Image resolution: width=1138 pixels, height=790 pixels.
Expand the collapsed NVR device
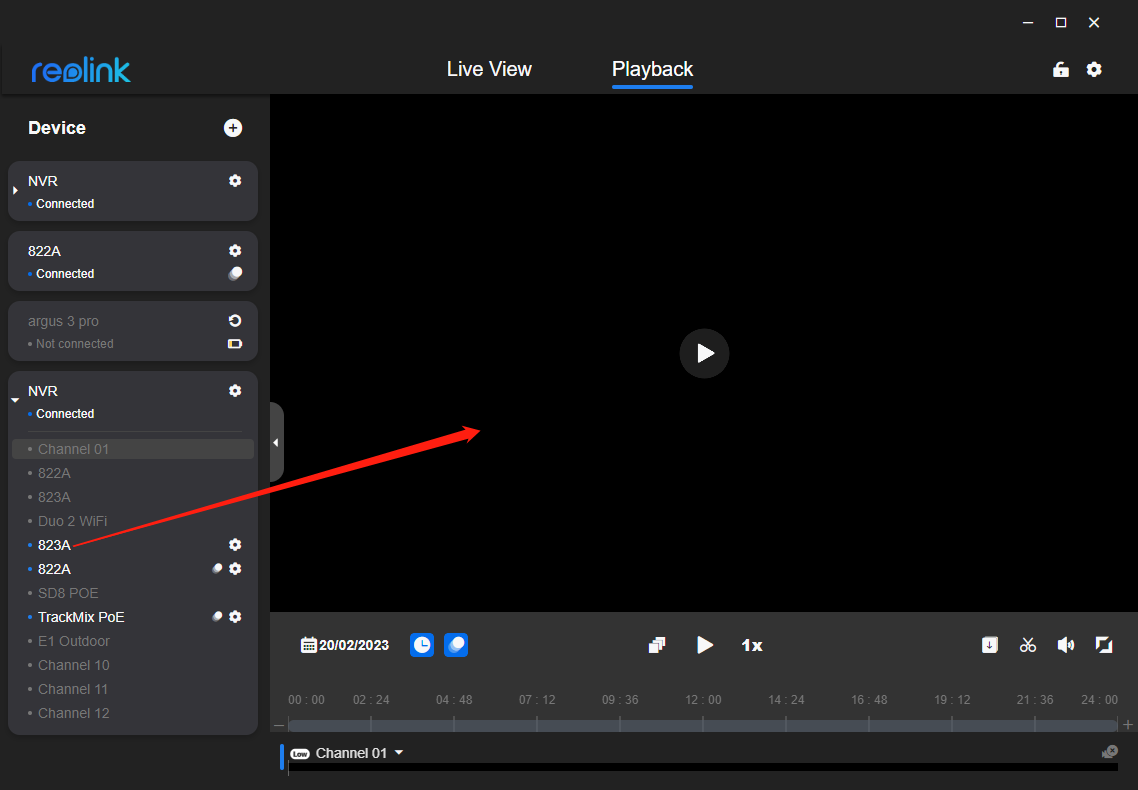[15, 191]
